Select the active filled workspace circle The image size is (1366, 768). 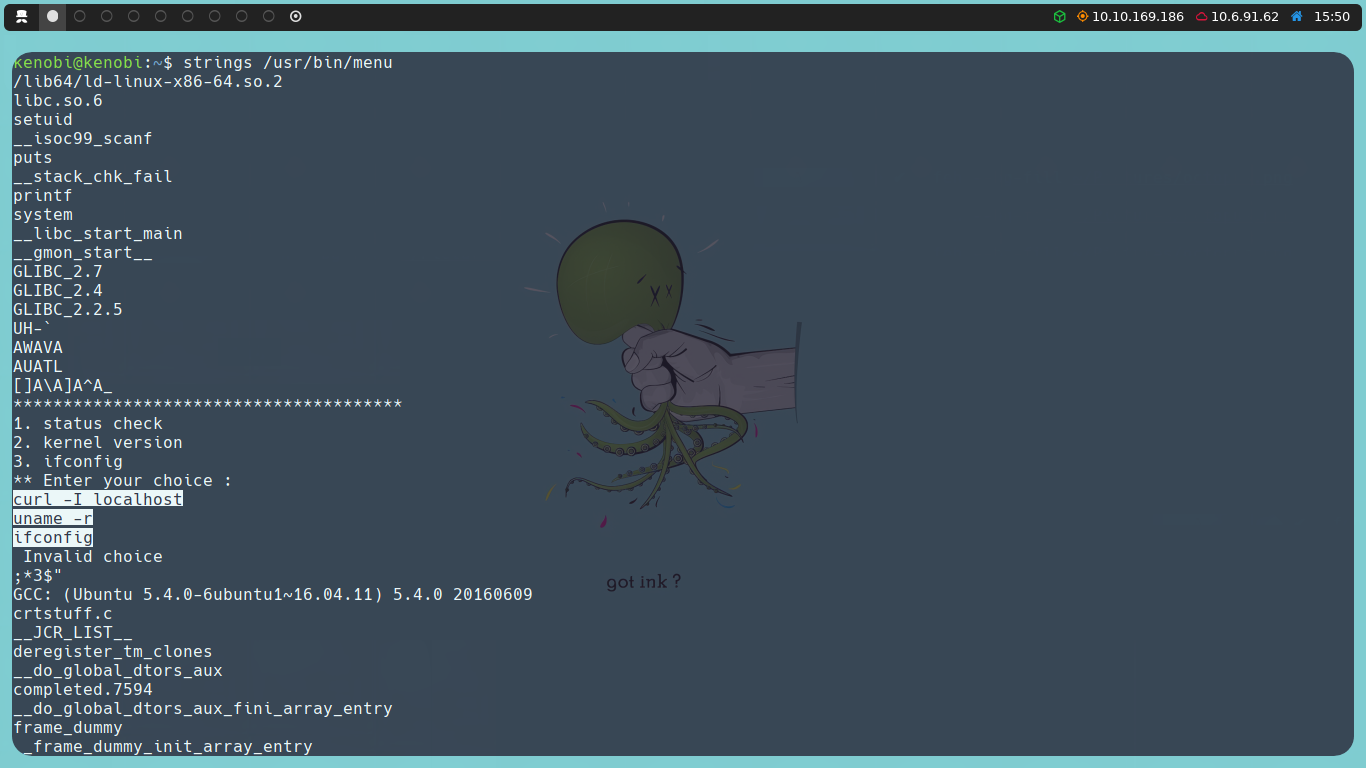[x=53, y=16]
